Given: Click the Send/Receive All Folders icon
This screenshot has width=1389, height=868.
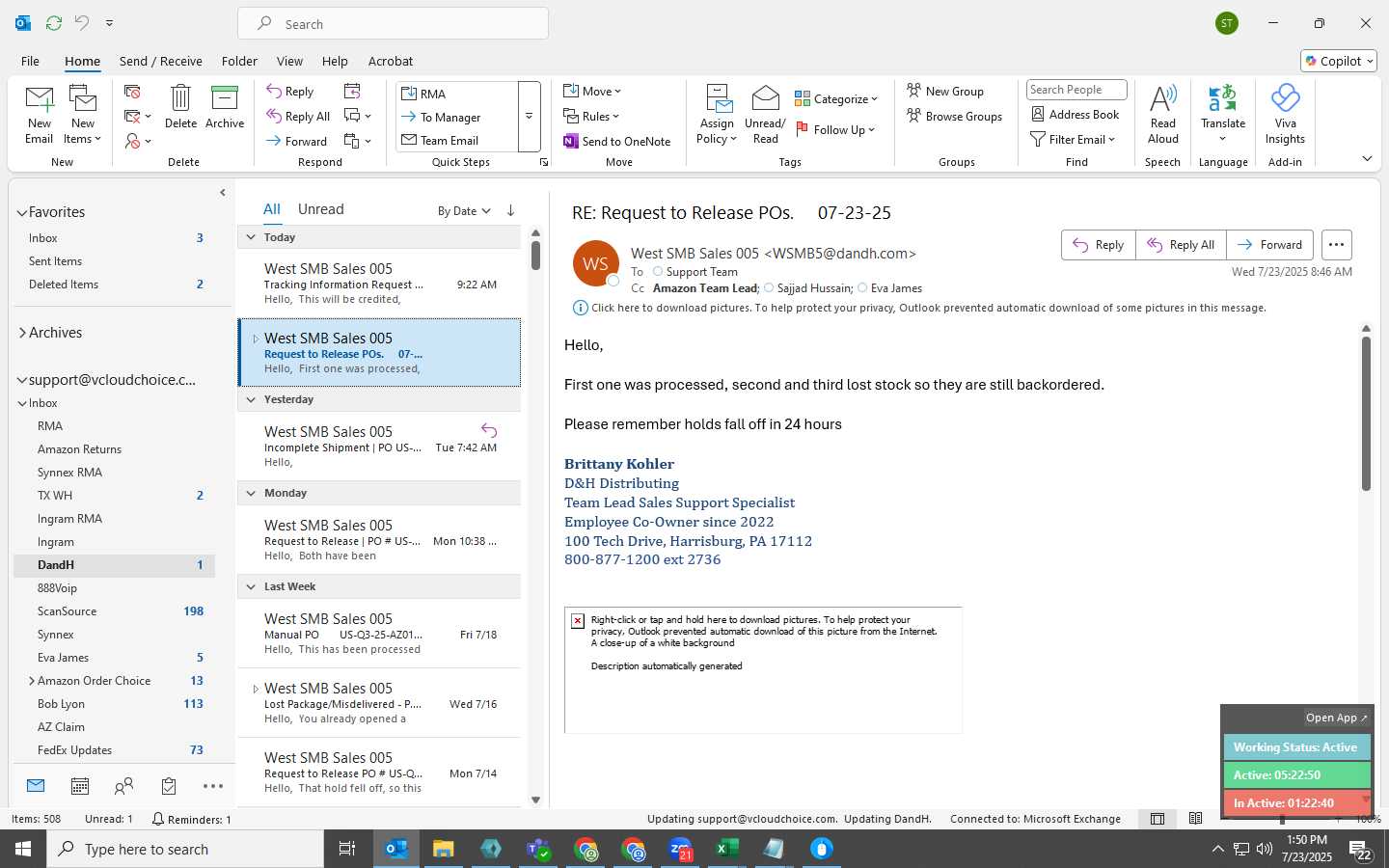Looking at the screenshot, I should (x=54, y=22).
